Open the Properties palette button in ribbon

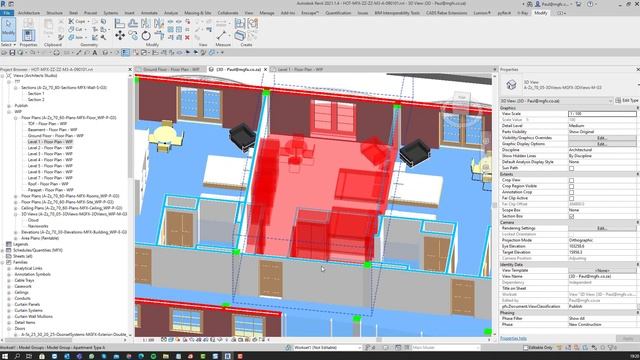(28, 35)
